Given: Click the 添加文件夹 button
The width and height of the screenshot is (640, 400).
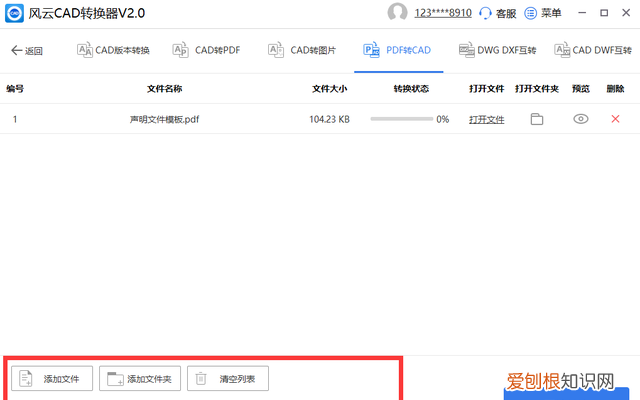Looking at the screenshot, I should tap(140, 378).
